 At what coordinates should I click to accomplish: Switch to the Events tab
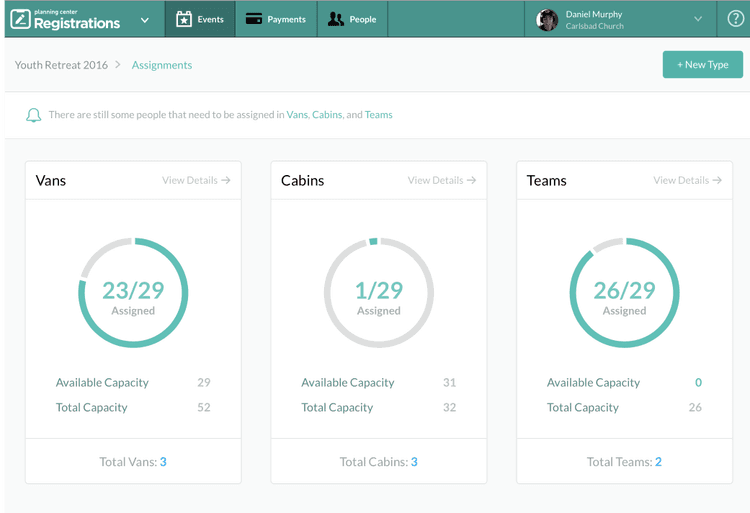pos(200,19)
